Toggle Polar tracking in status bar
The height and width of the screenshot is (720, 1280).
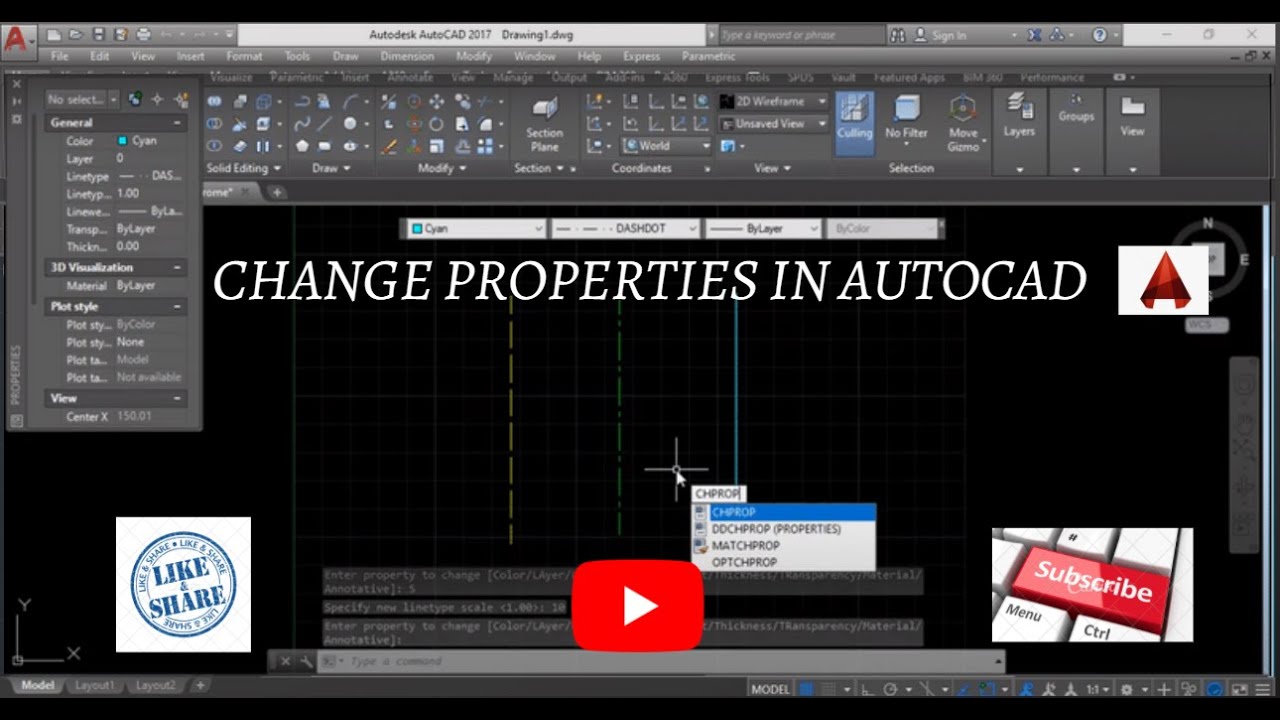[889, 689]
